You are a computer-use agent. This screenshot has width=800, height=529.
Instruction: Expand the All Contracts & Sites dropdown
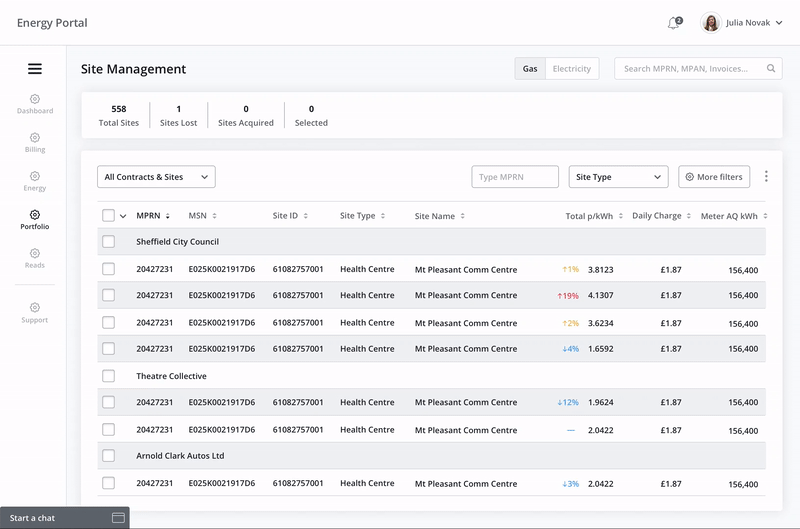click(156, 177)
